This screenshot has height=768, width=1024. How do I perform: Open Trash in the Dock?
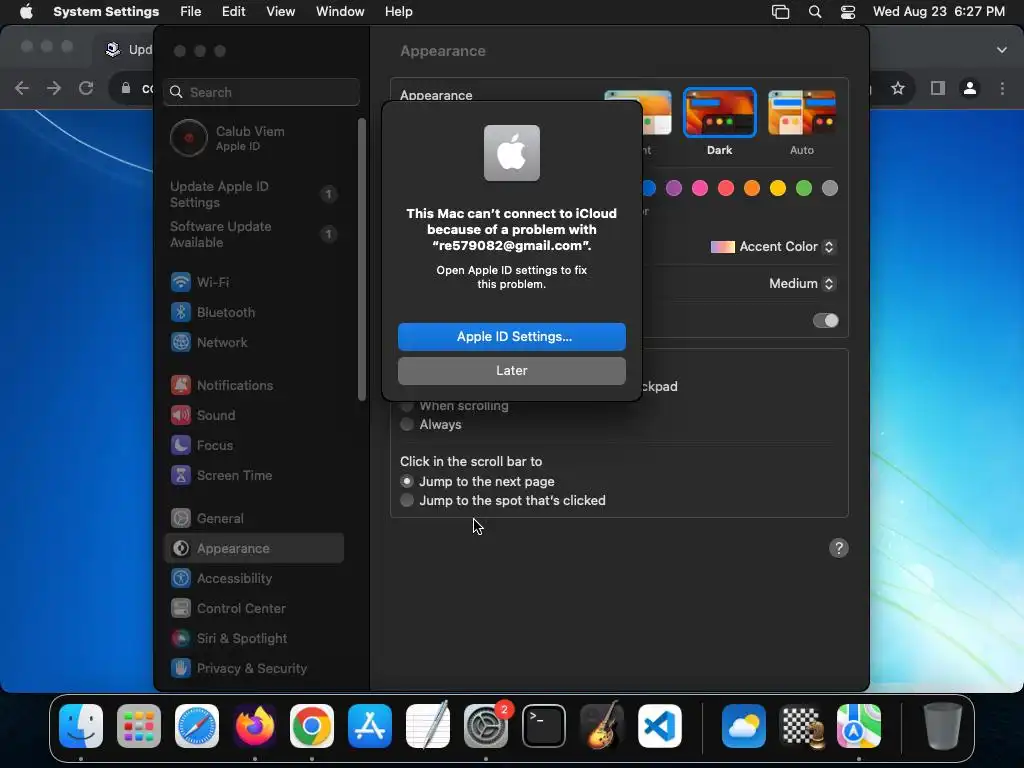tap(943, 726)
